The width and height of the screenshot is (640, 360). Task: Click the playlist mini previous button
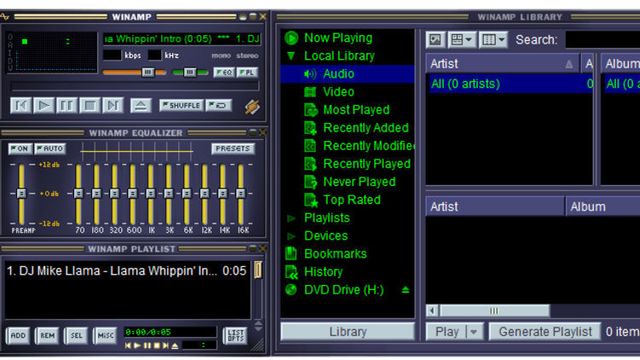(x=128, y=346)
